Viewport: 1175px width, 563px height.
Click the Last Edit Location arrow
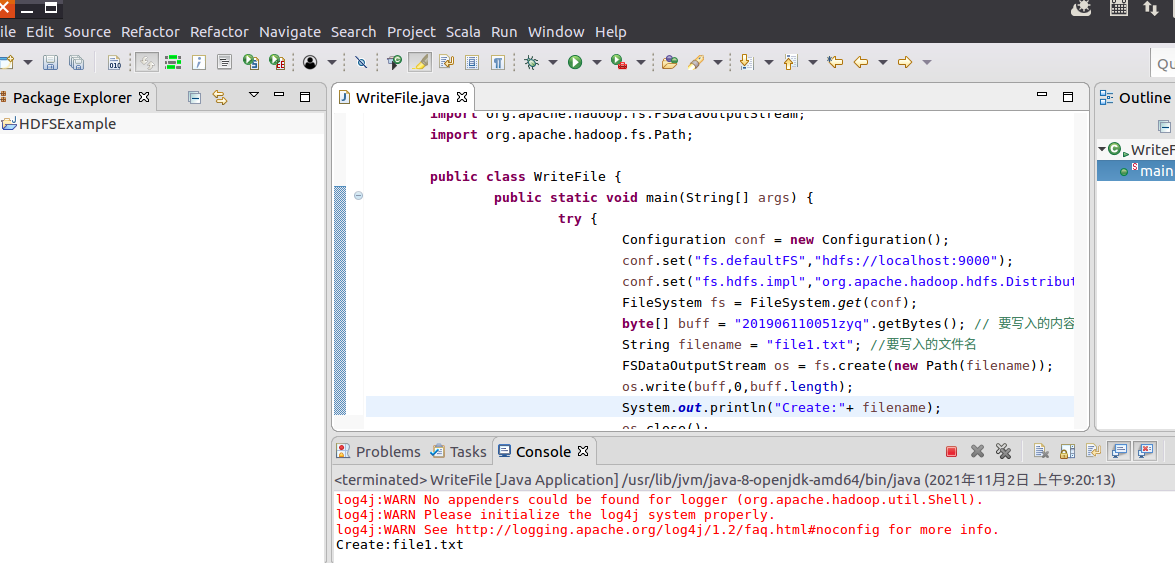click(x=834, y=62)
